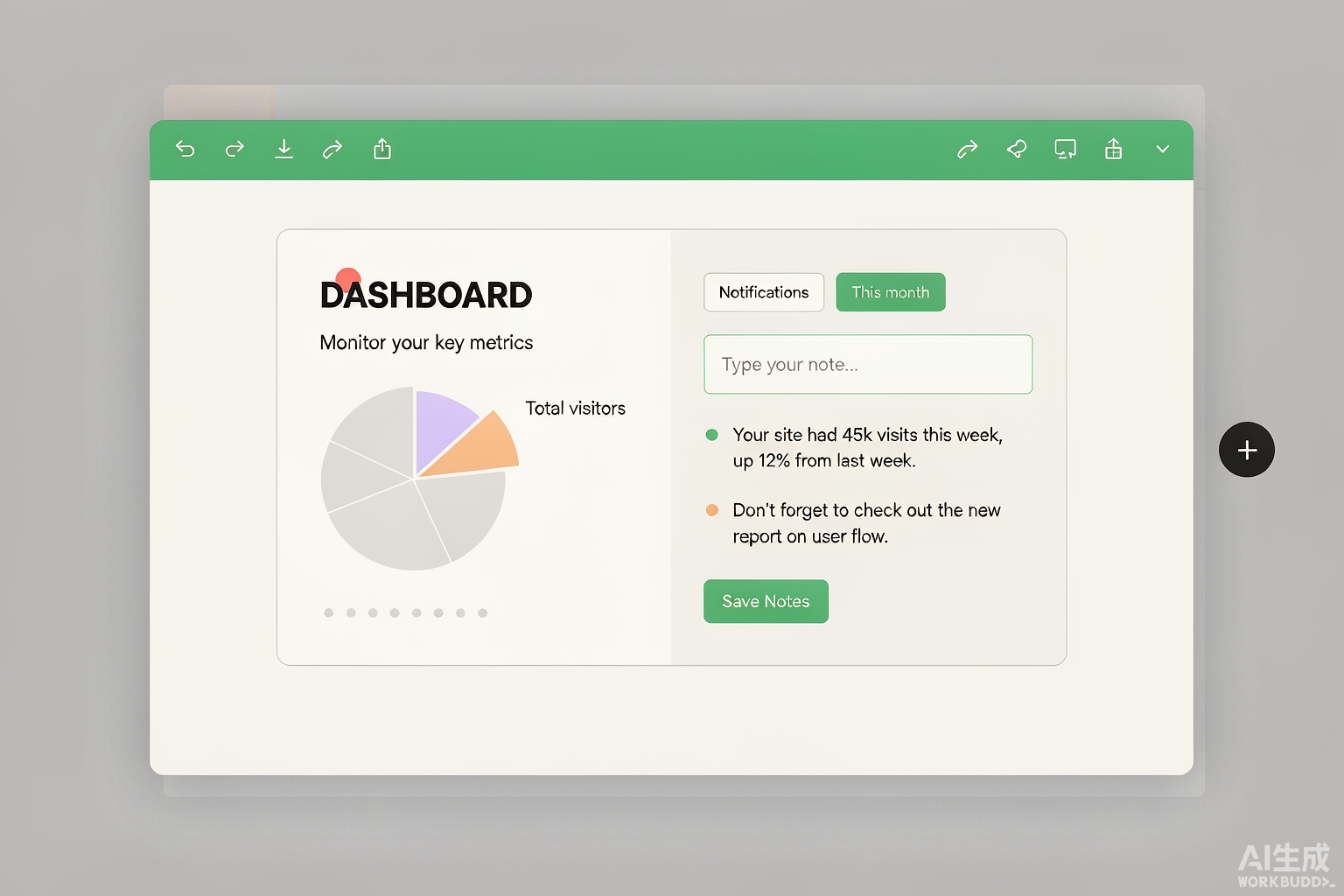Click the redo arrow icon
The width and height of the screenshot is (1344, 896).
pos(234,150)
